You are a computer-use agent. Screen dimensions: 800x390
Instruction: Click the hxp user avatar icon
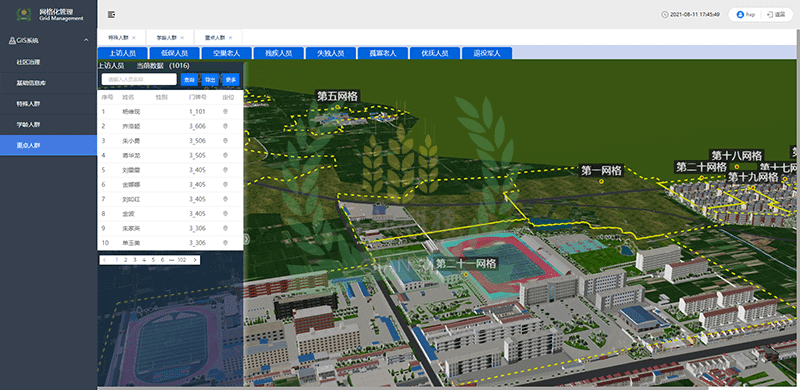[x=740, y=15]
